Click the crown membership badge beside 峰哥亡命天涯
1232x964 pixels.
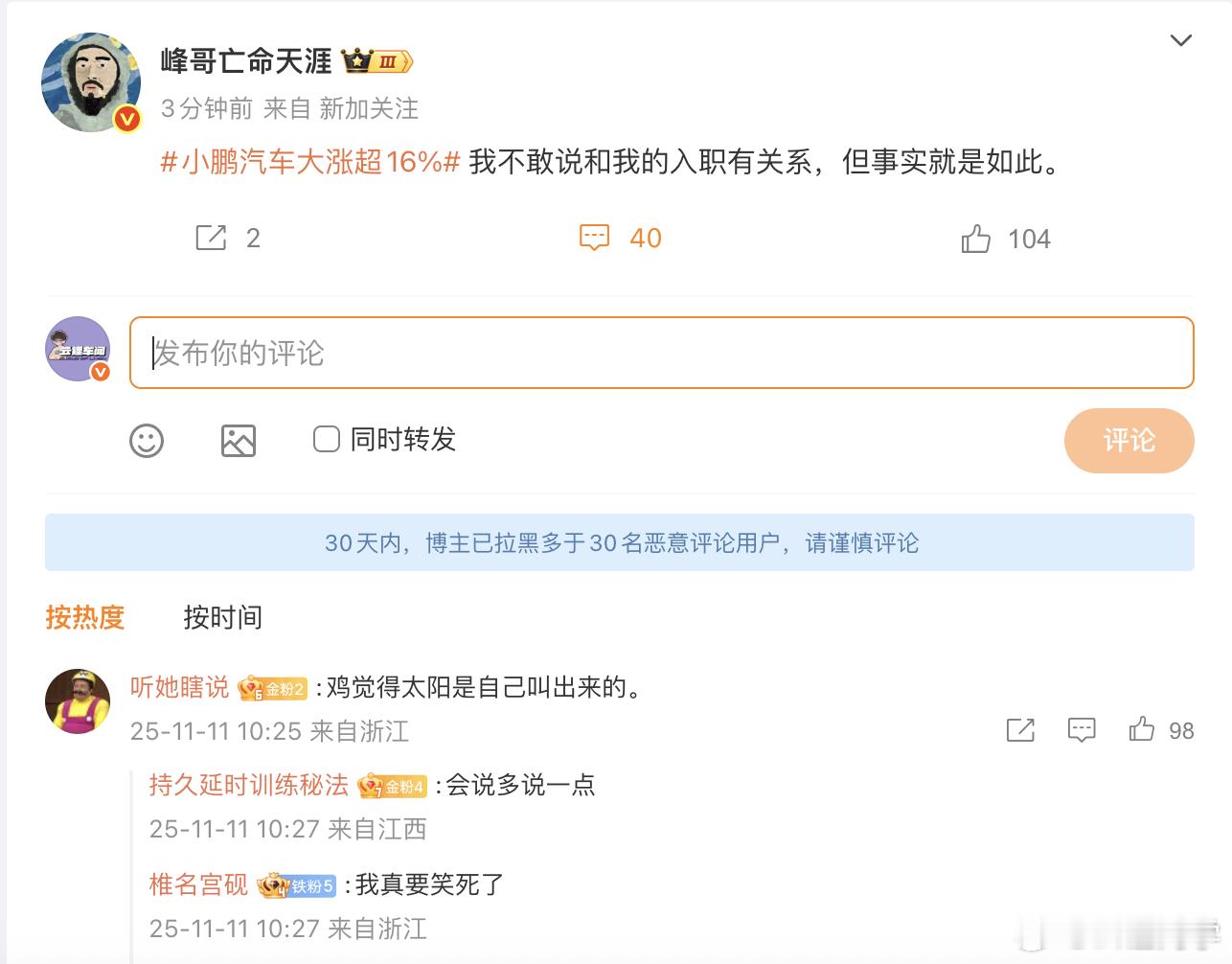coord(377,60)
